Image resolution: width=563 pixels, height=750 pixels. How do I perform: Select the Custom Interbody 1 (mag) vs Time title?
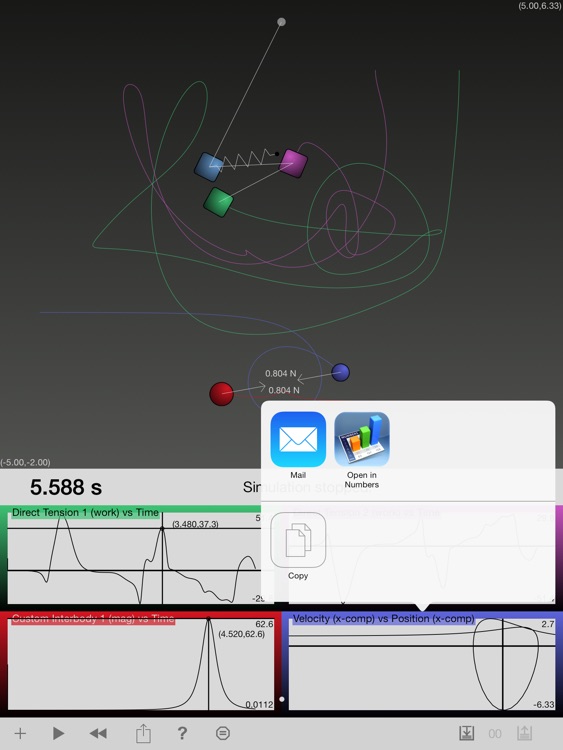(x=93, y=618)
